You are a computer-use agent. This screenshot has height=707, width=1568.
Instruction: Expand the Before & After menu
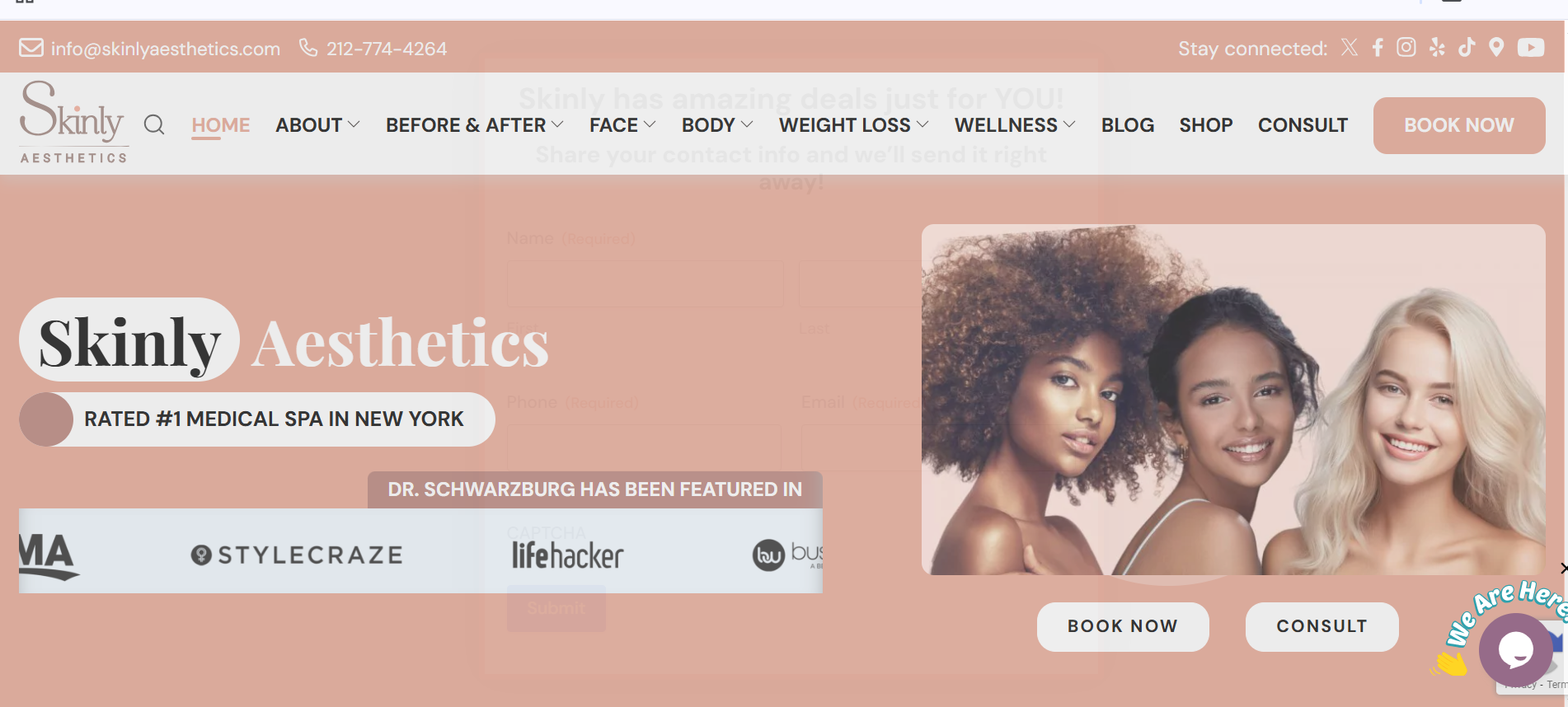[x=475, y=125]
